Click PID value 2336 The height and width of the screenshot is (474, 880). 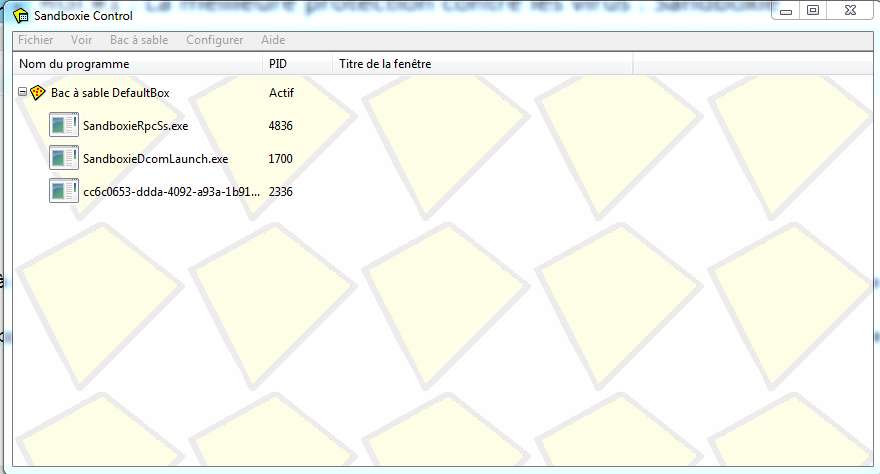click(x=281, y=192)
